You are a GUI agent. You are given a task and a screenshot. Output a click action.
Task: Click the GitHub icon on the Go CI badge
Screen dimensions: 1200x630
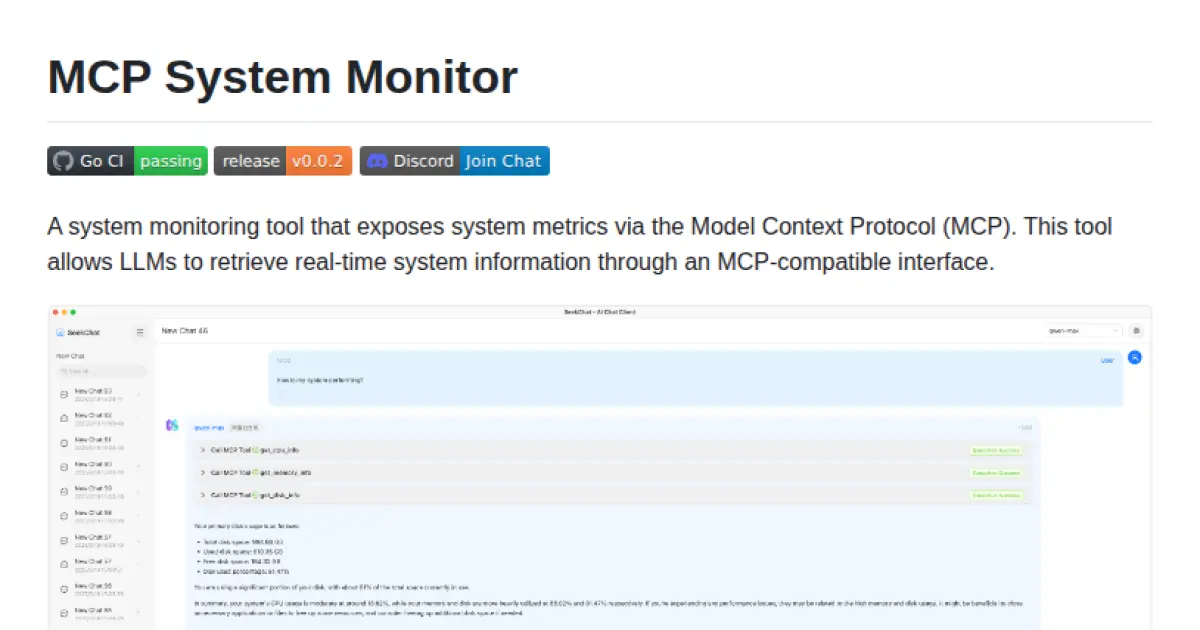63,160
